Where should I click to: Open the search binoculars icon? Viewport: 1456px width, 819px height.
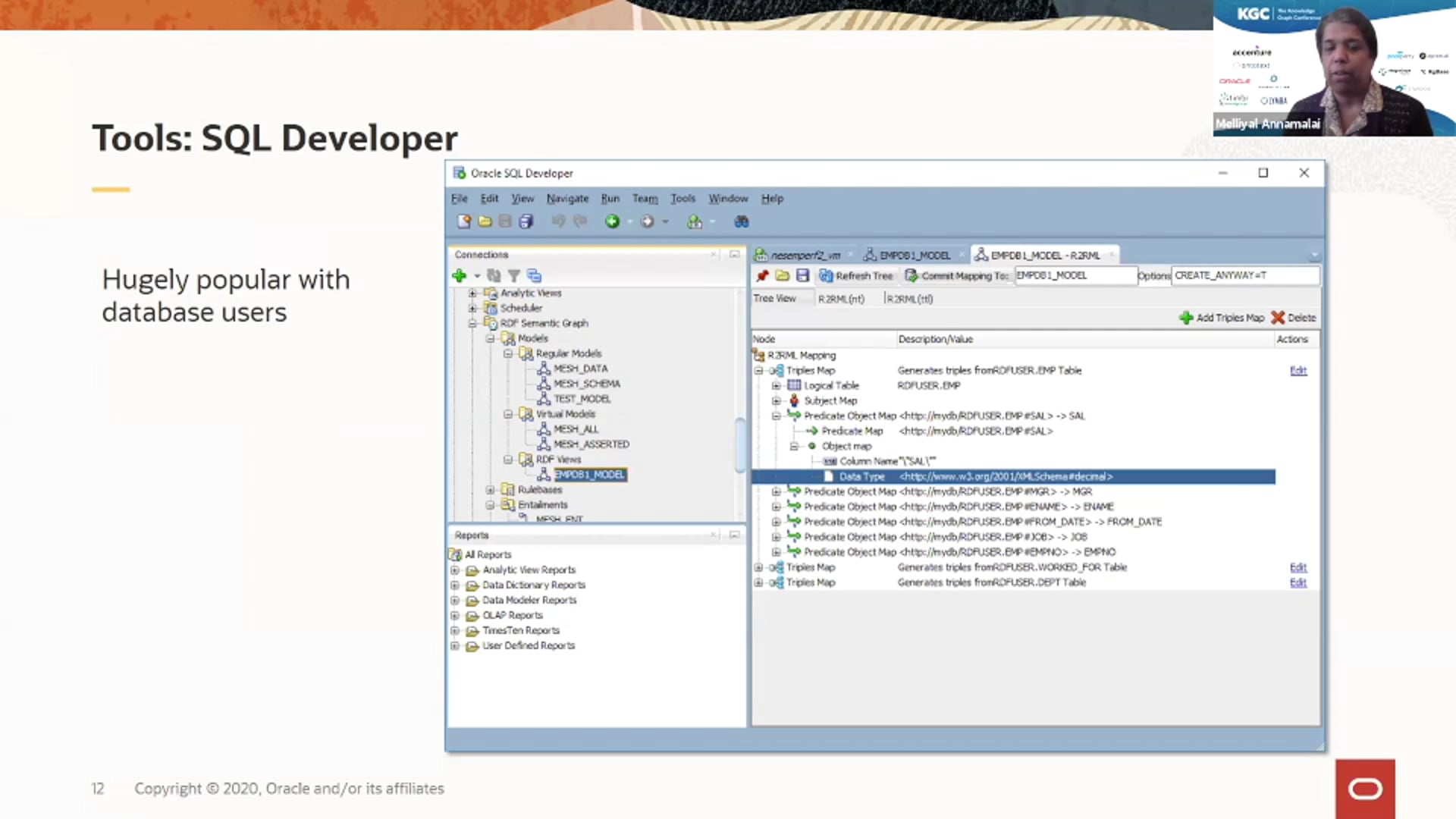741,221
